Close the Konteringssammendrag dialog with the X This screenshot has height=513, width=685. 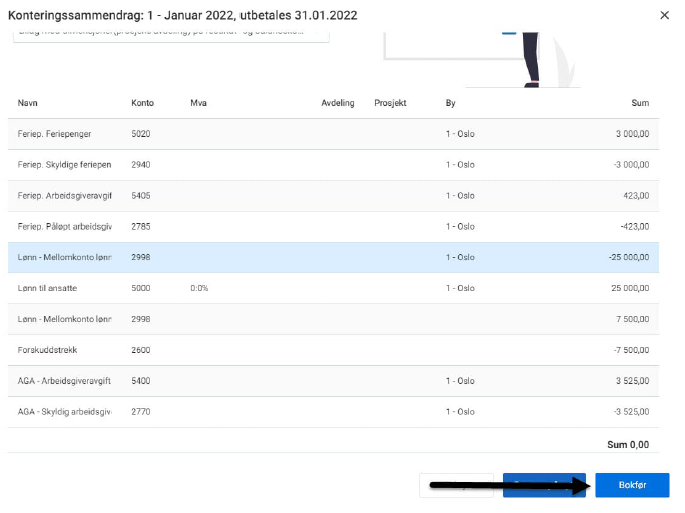665,15
